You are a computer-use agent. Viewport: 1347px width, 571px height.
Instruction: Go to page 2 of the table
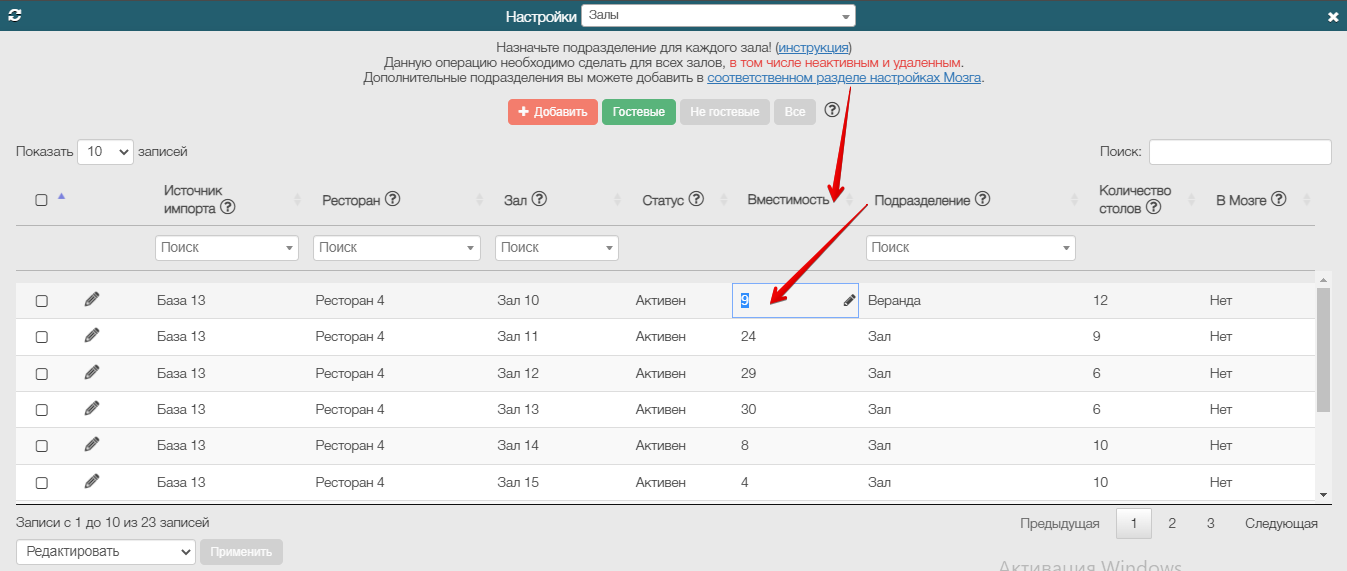click(x=1172, y=523)
